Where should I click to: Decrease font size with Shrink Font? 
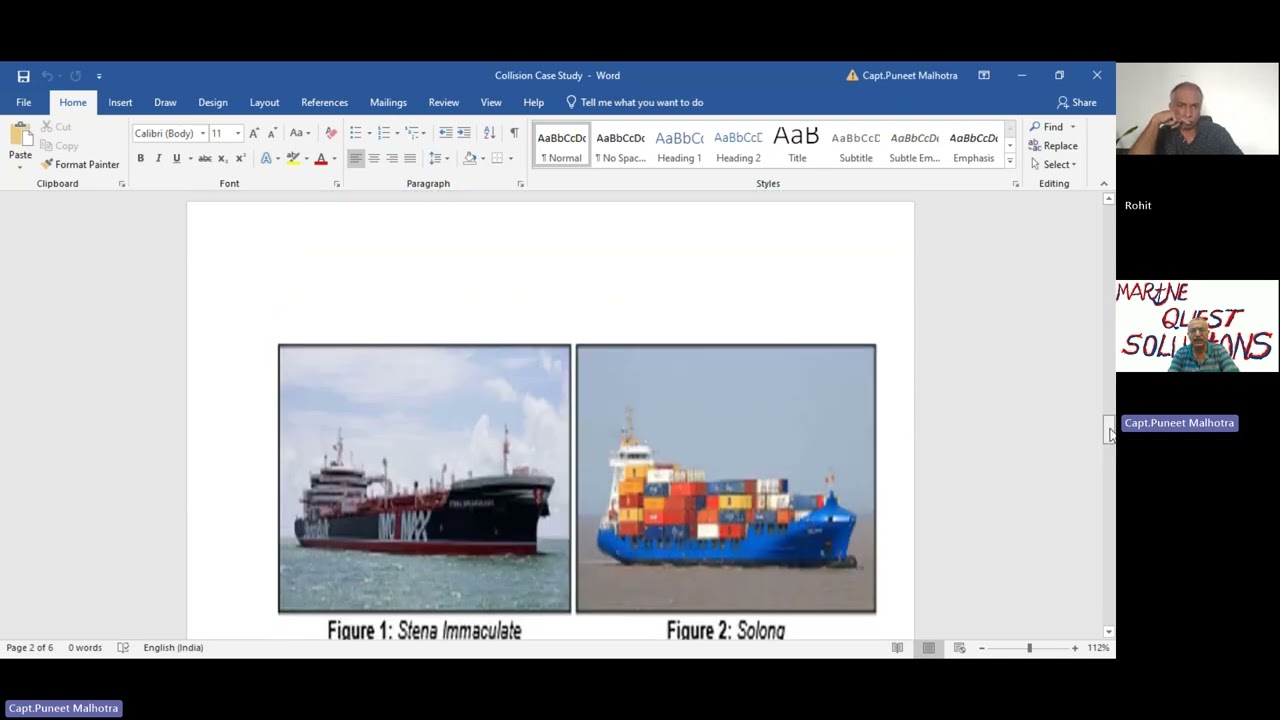272,133
